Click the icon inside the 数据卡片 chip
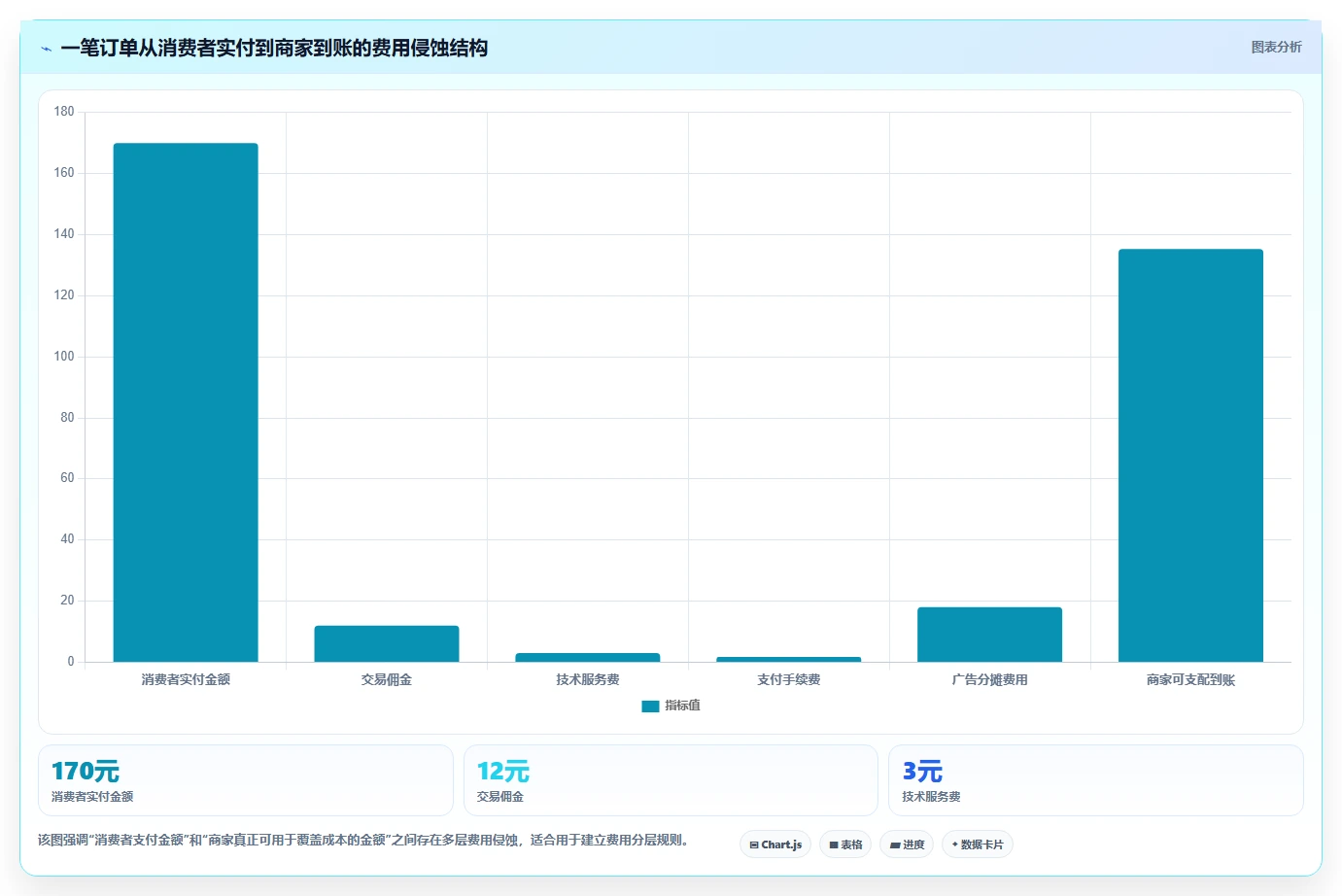The height and width of the screenshot is (896, 1342). pyautogui.click(x=955, y=844)
